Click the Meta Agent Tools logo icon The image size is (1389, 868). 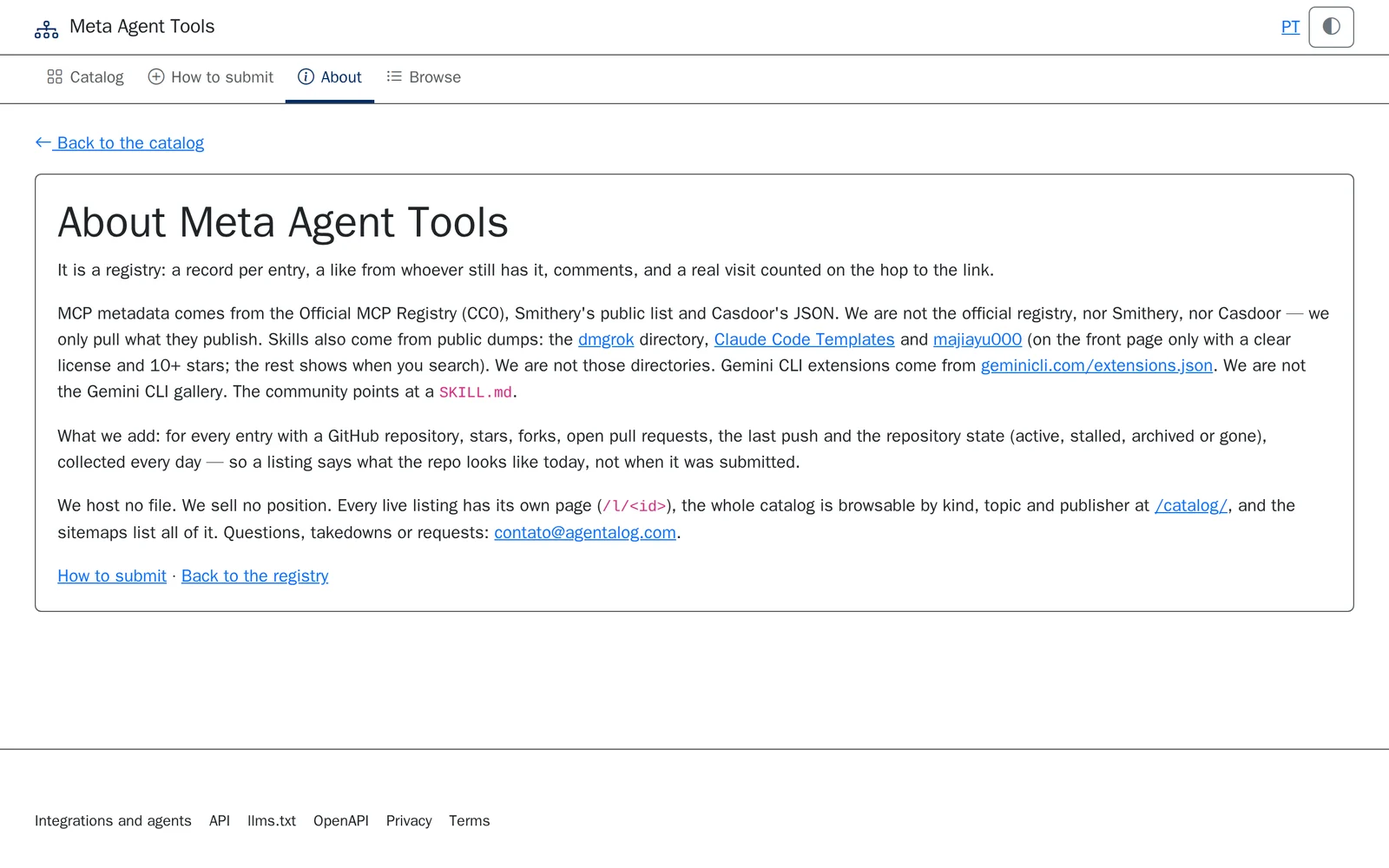[x=46, y=30]
